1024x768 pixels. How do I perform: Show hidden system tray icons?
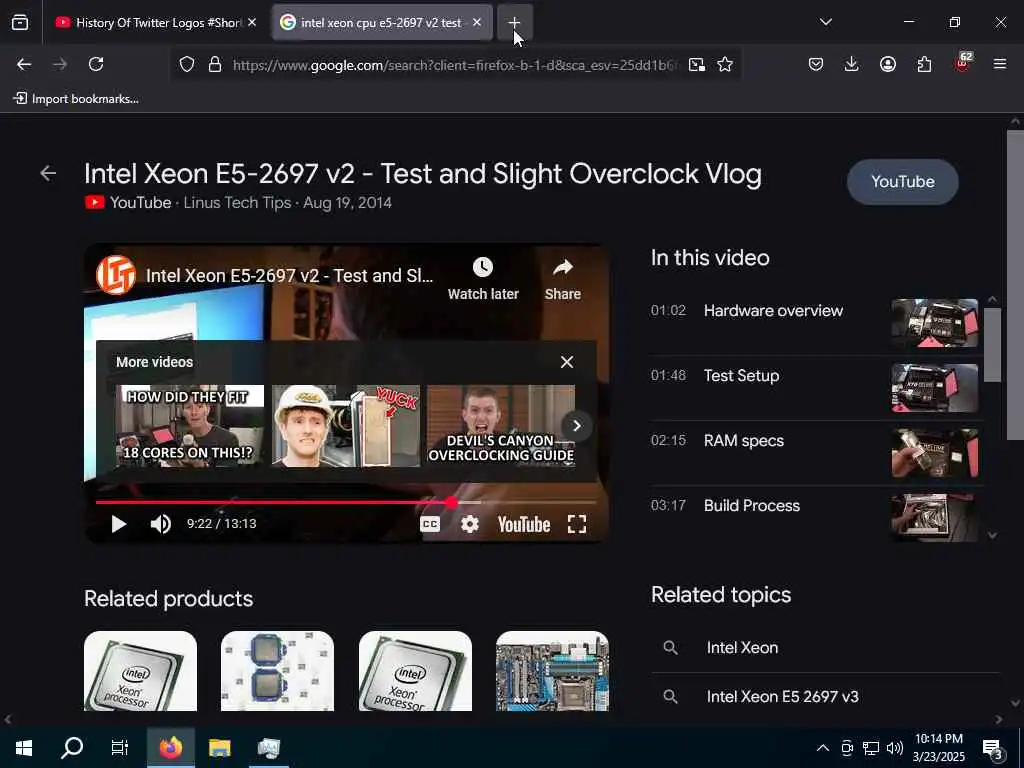pyautogui.click(x=823, y=748)
